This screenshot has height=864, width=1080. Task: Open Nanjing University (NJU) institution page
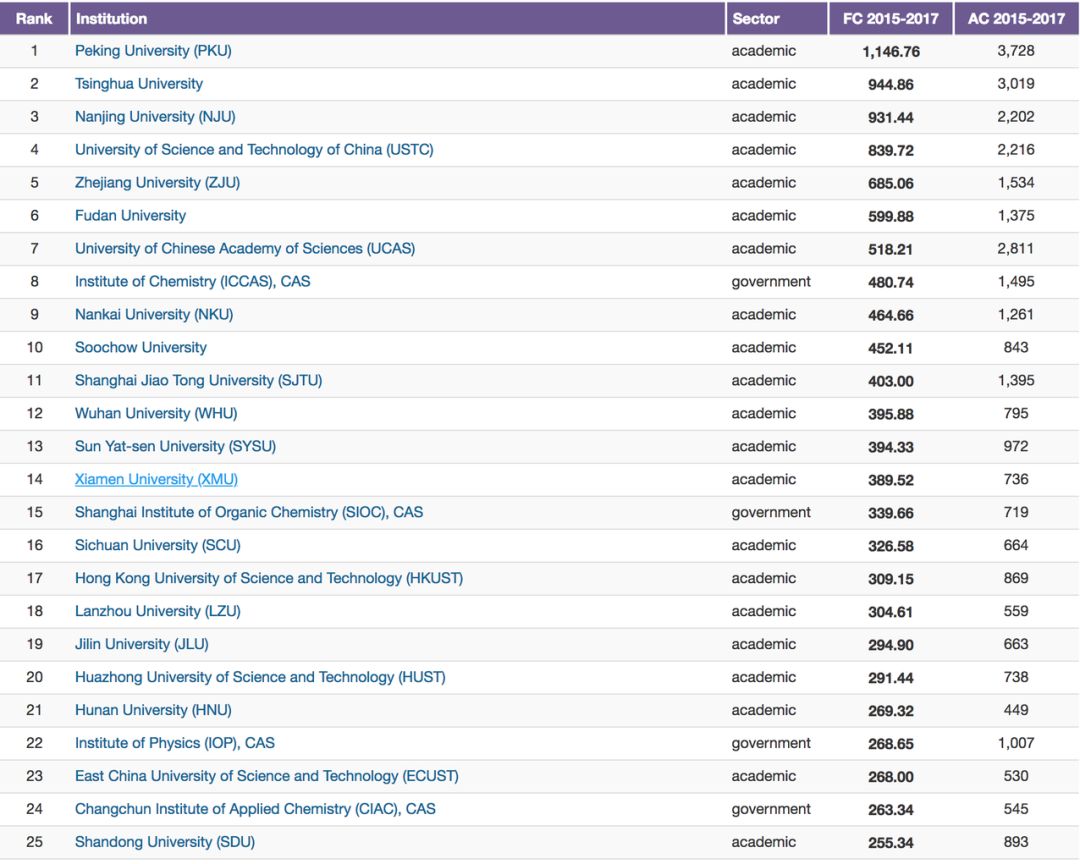[x=155, y=117]
